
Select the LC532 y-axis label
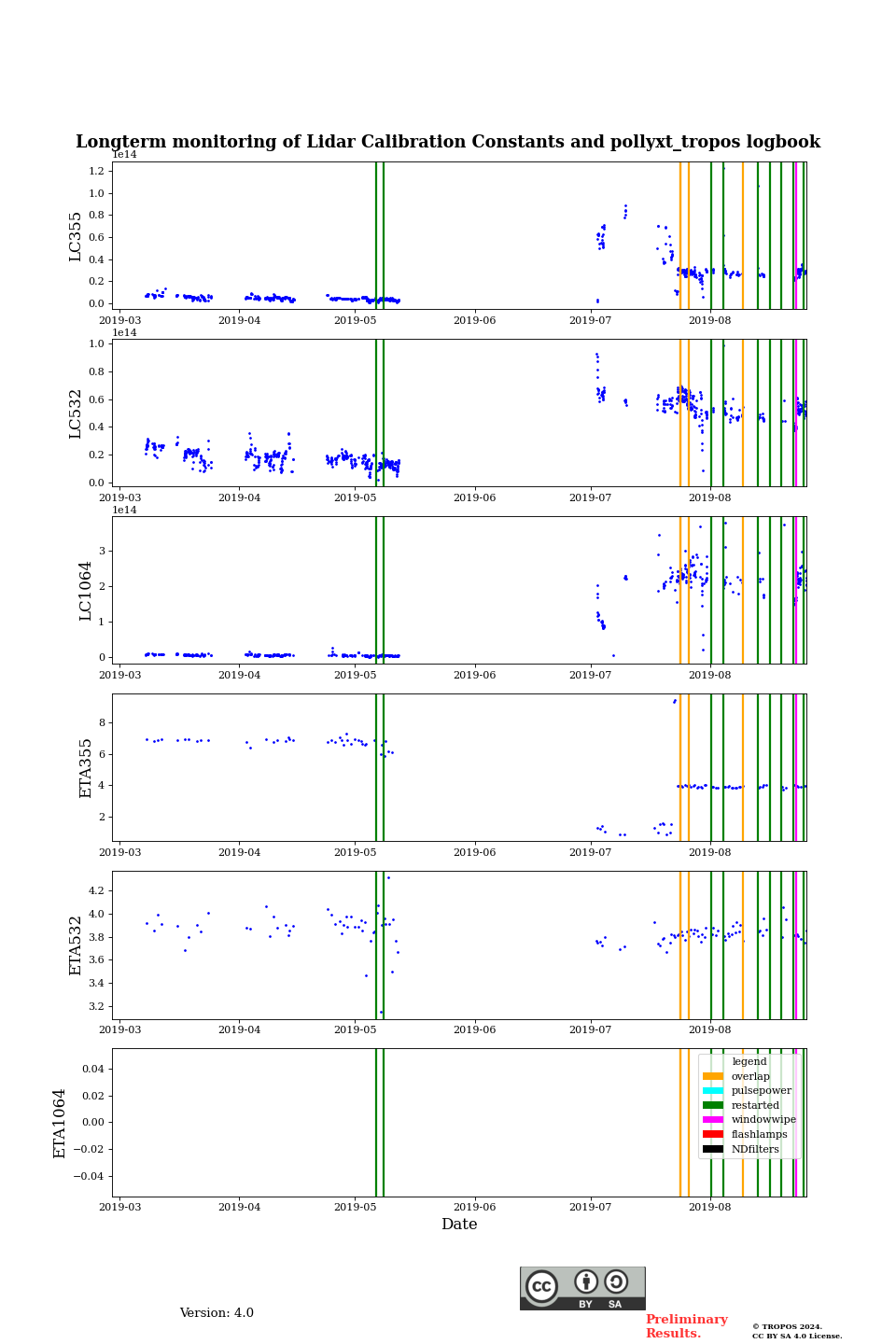click(x=77, y=413)
